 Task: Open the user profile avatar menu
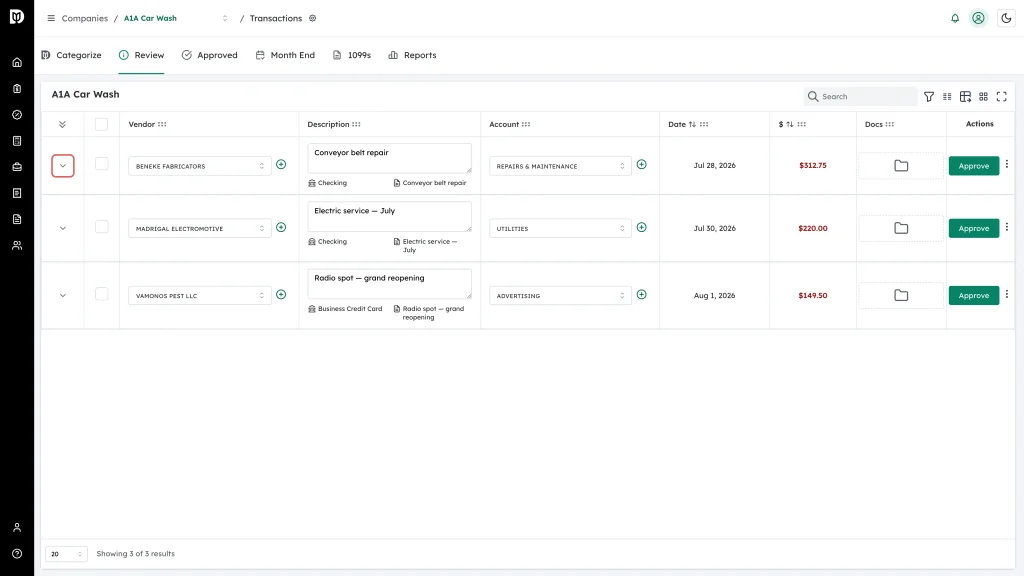click(x=978, y=18)
